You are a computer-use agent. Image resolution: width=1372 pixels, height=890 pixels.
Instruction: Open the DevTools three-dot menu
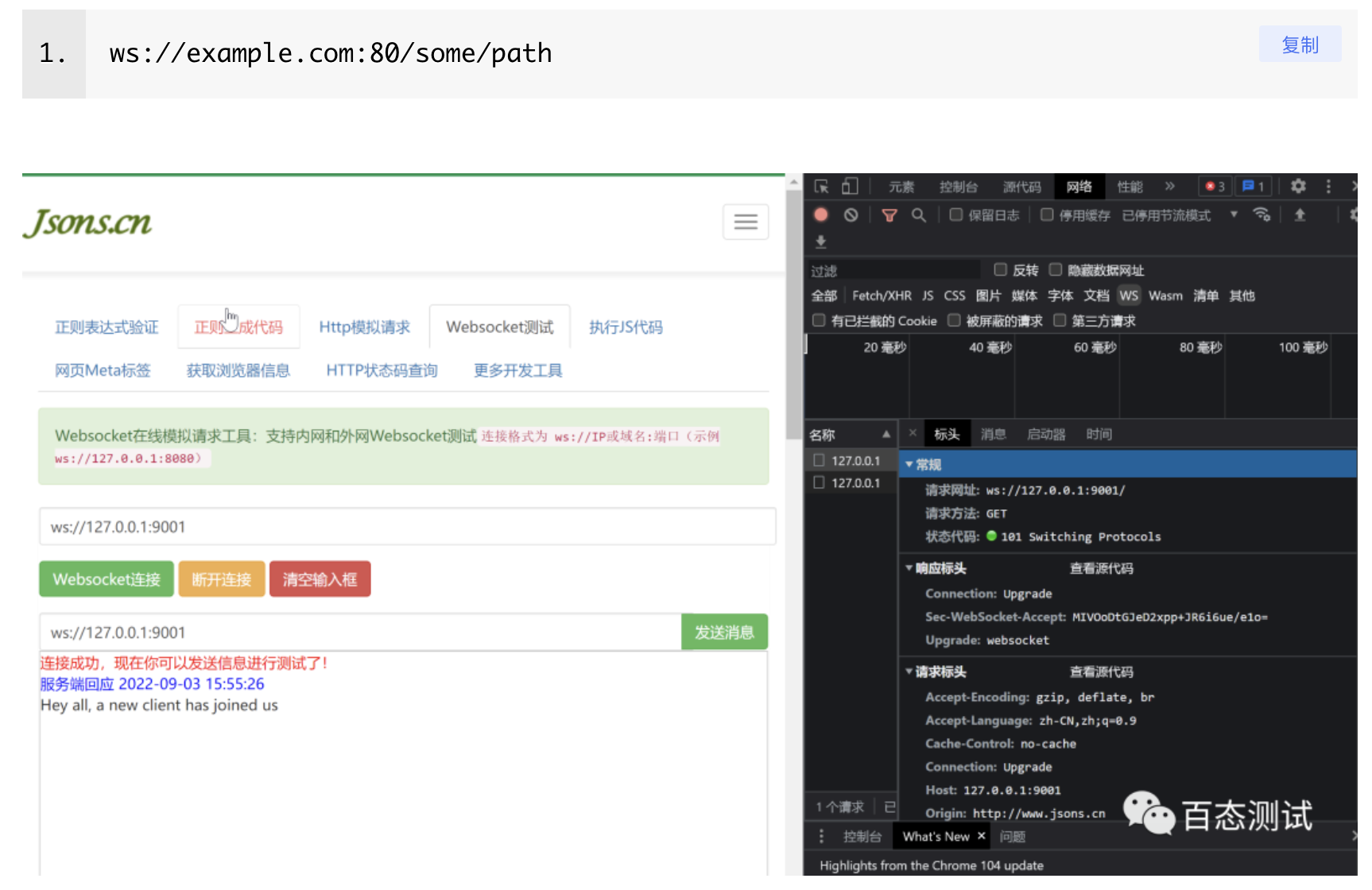point(1328,186)
